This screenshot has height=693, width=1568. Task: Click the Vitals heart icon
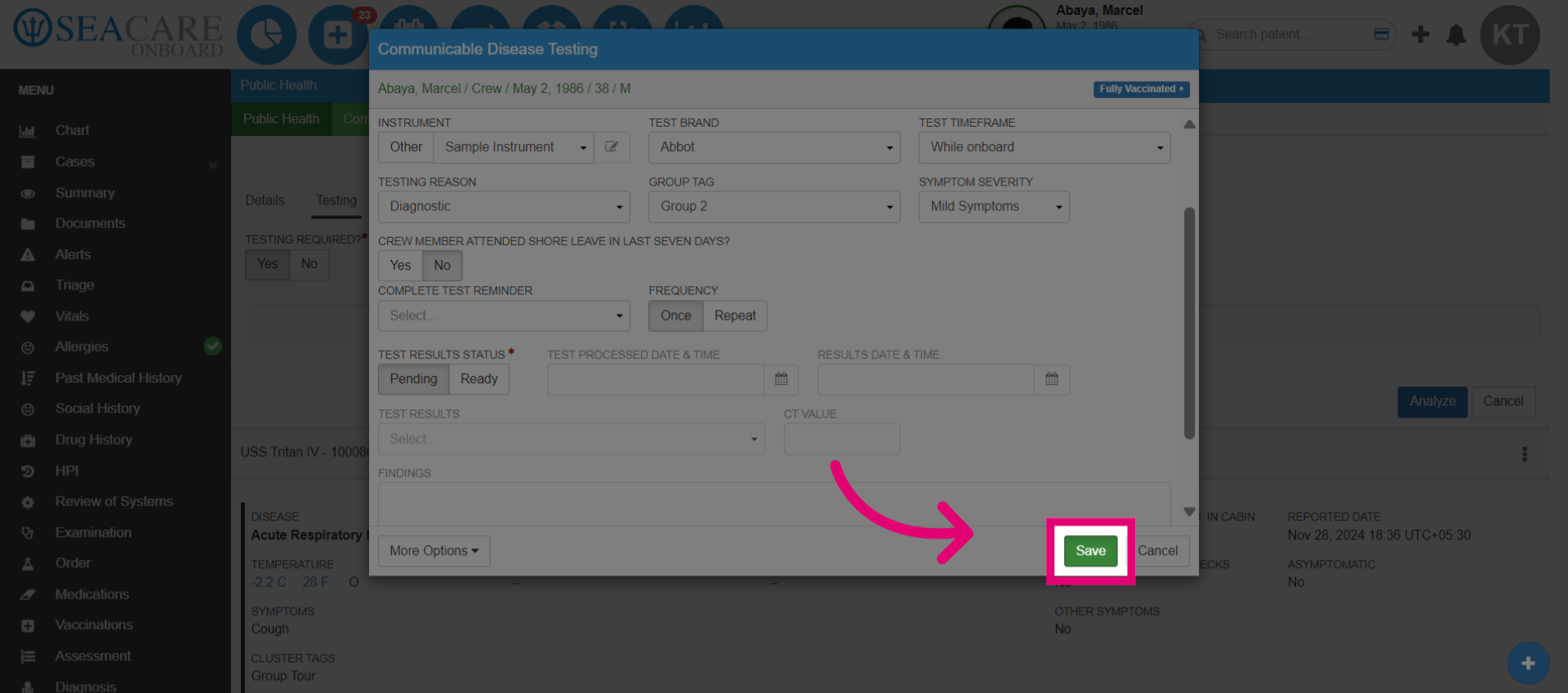[28, 316]
